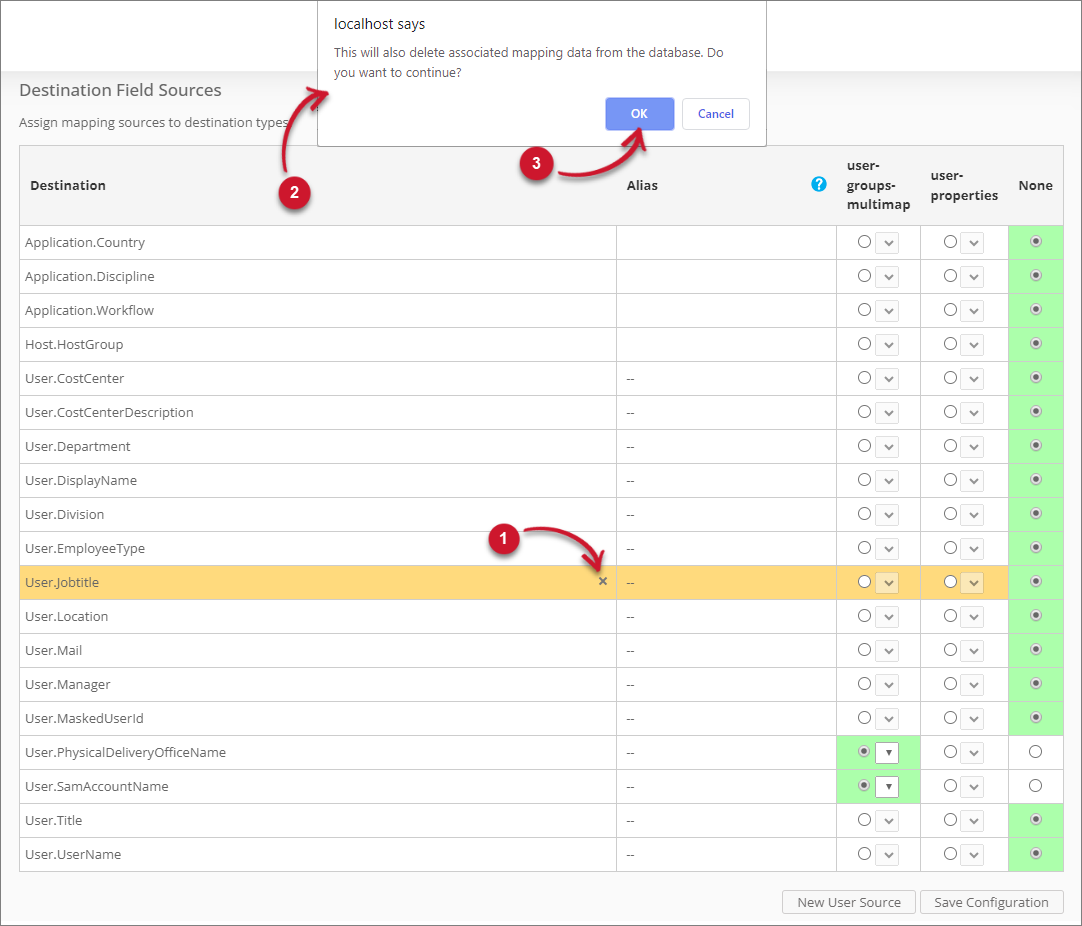Select None radio for User.PhysicalDeliveryOfficeName
This screenshot has height=926, width=1082.
click(1035, 752)
